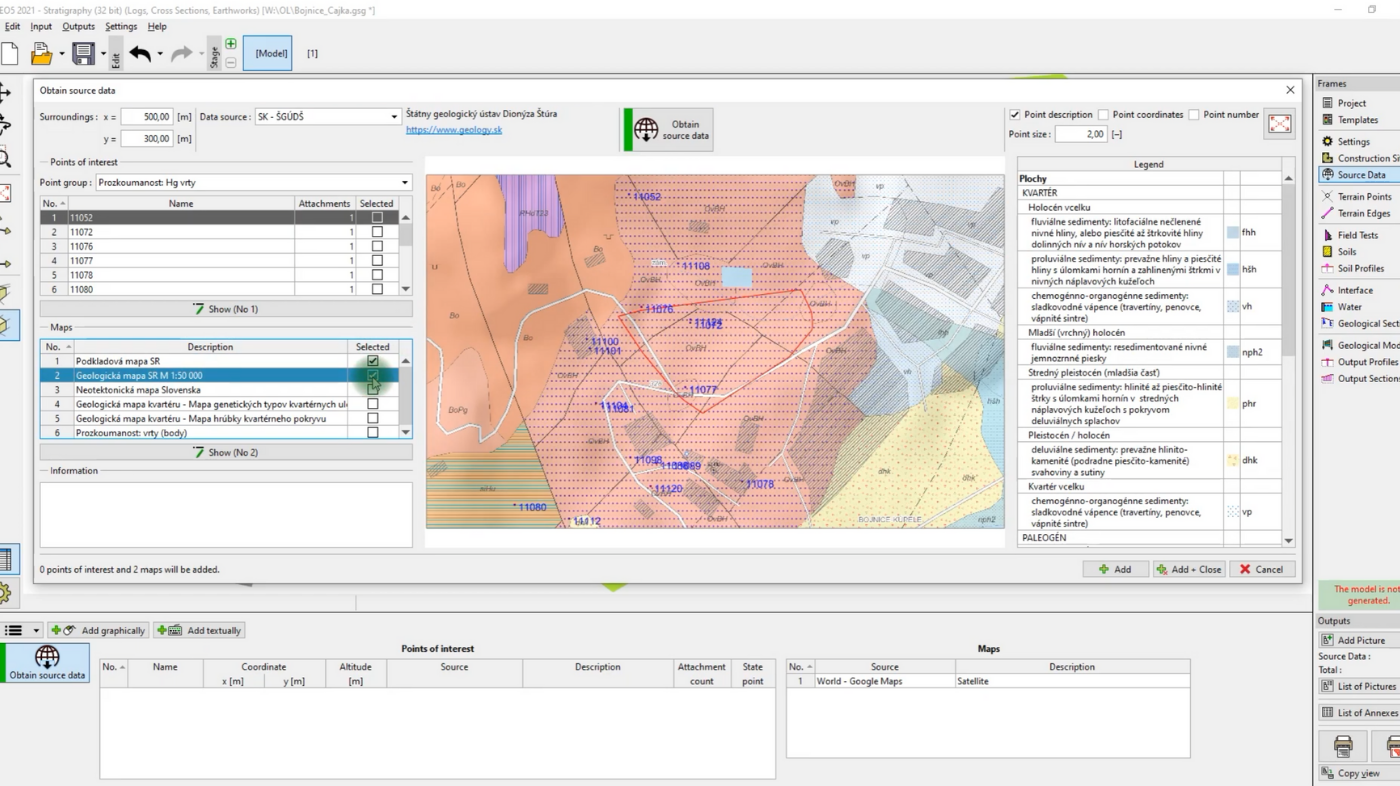
Task: Expand the Point group dropdown
Action: pyautogui.click(x=404, y=183)
